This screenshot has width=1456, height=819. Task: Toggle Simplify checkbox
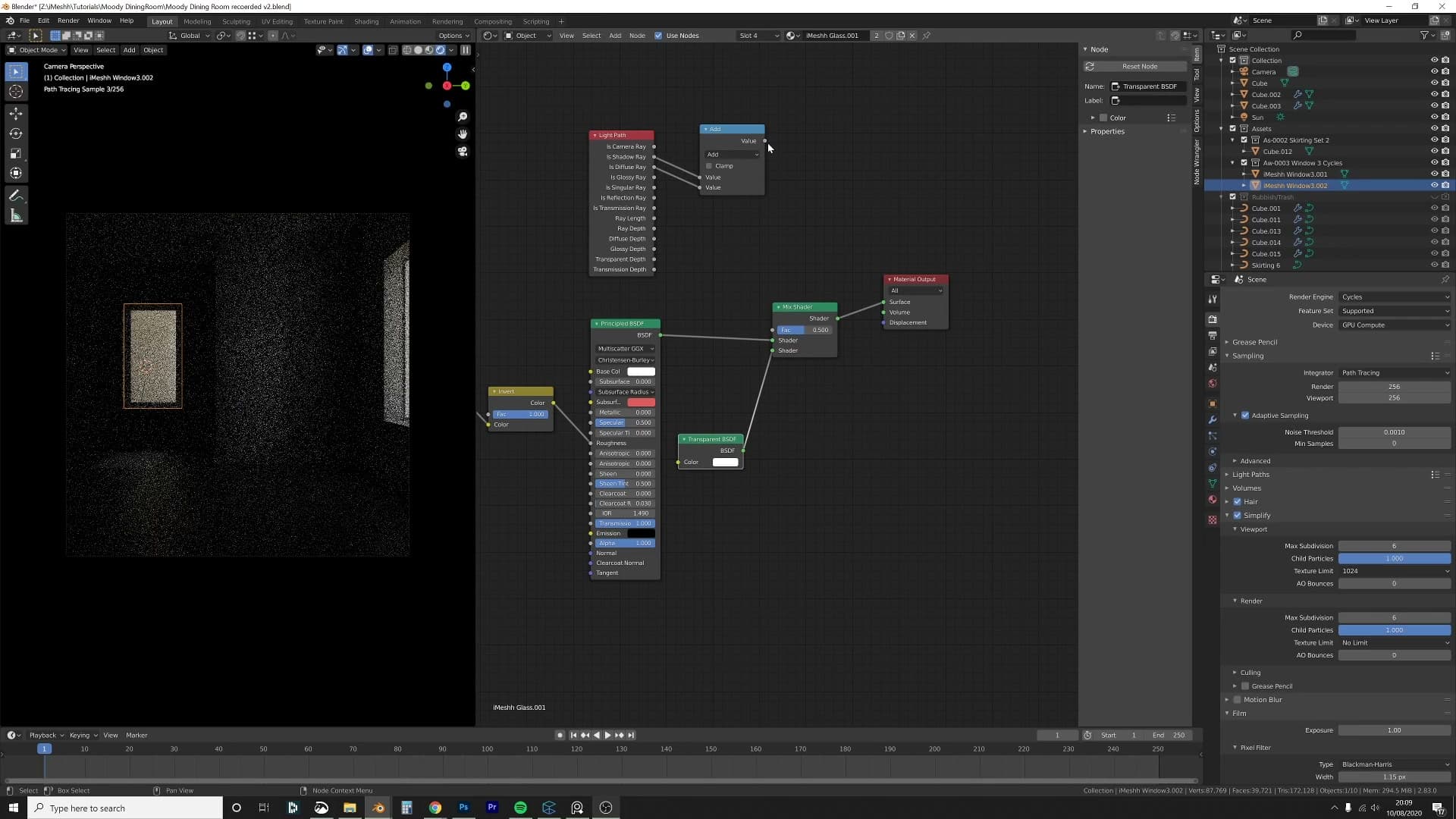[1238, 516]
